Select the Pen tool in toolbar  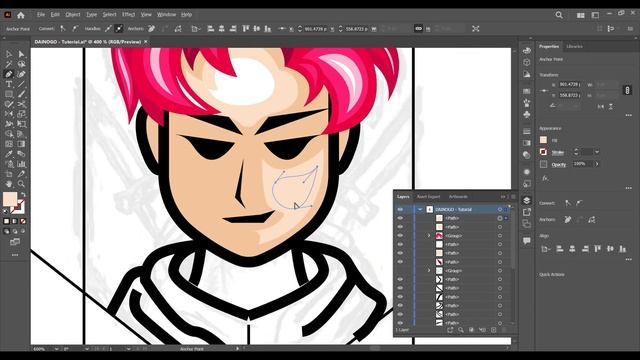9,74
